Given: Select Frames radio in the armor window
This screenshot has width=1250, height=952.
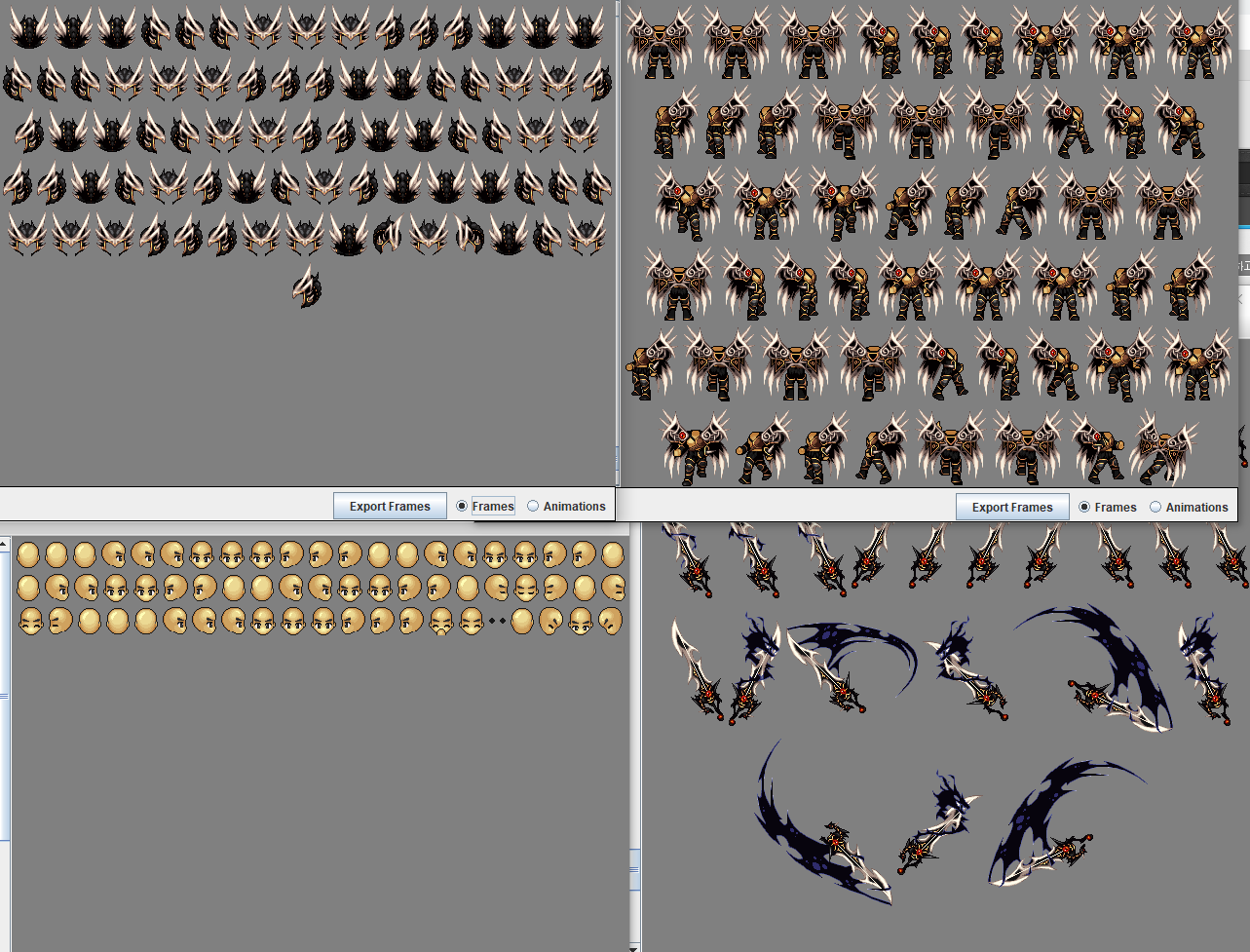Looking at the screenshot, I should tap(1084, 507).
